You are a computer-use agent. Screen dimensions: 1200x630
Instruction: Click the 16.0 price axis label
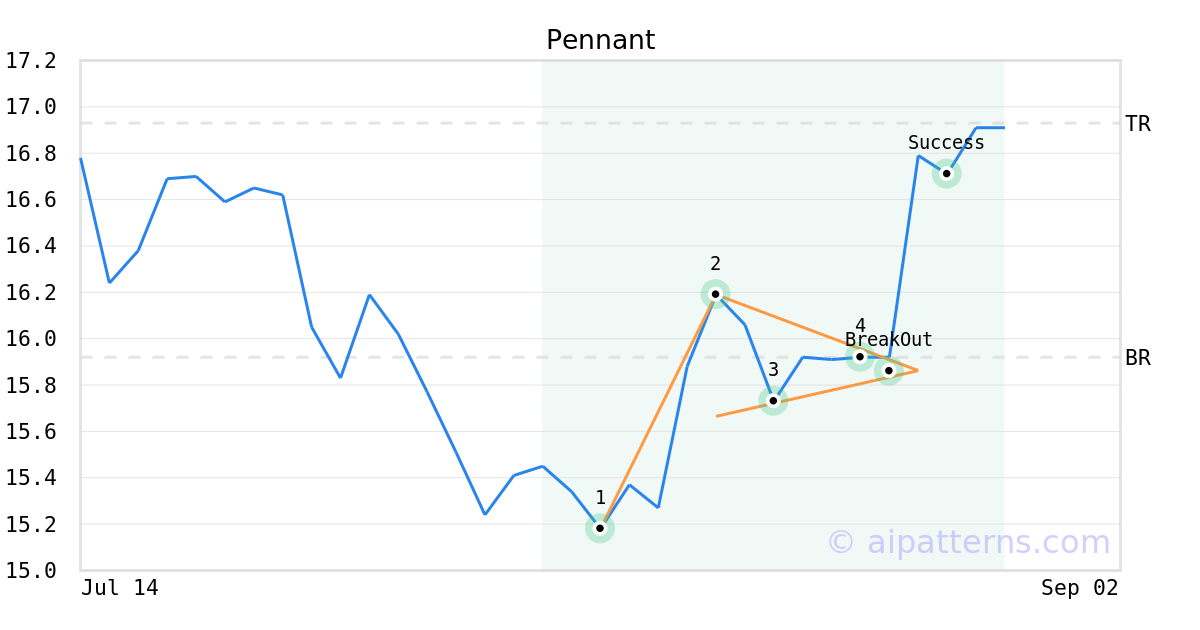click(x=31, y=339)
